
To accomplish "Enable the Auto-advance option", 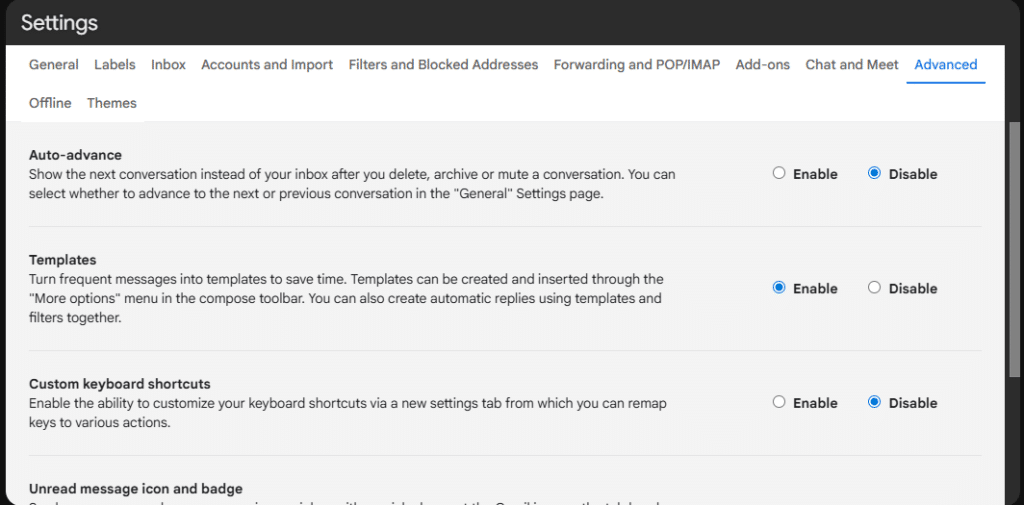I will click(779, 173).
